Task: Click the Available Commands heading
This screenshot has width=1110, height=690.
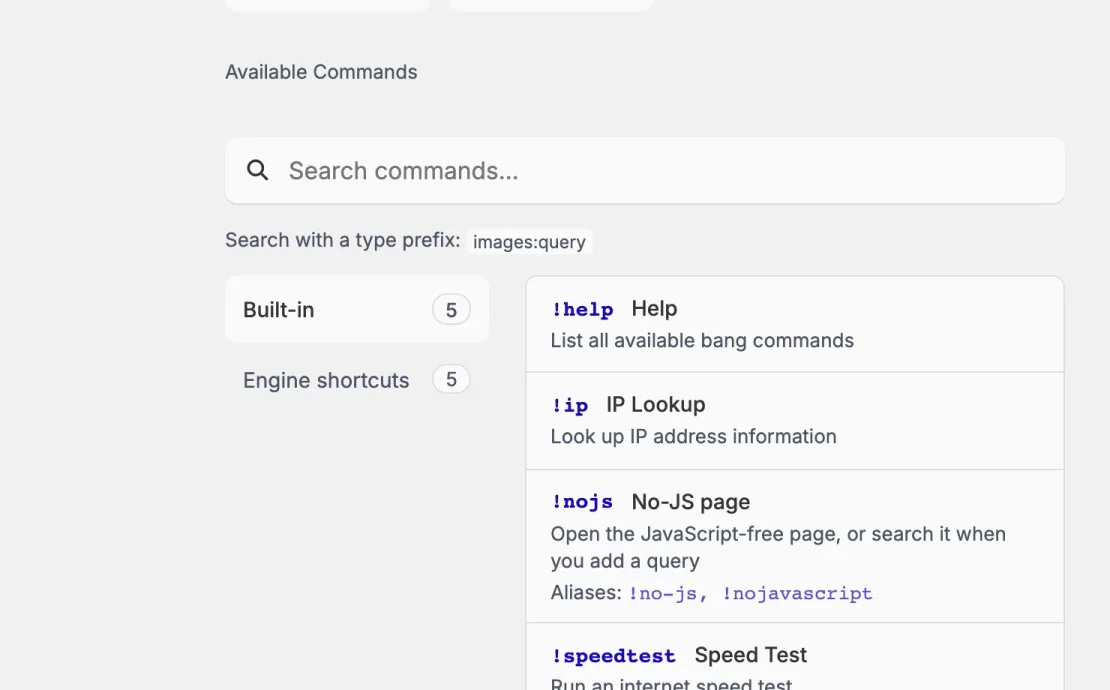Action: point(321,72)
